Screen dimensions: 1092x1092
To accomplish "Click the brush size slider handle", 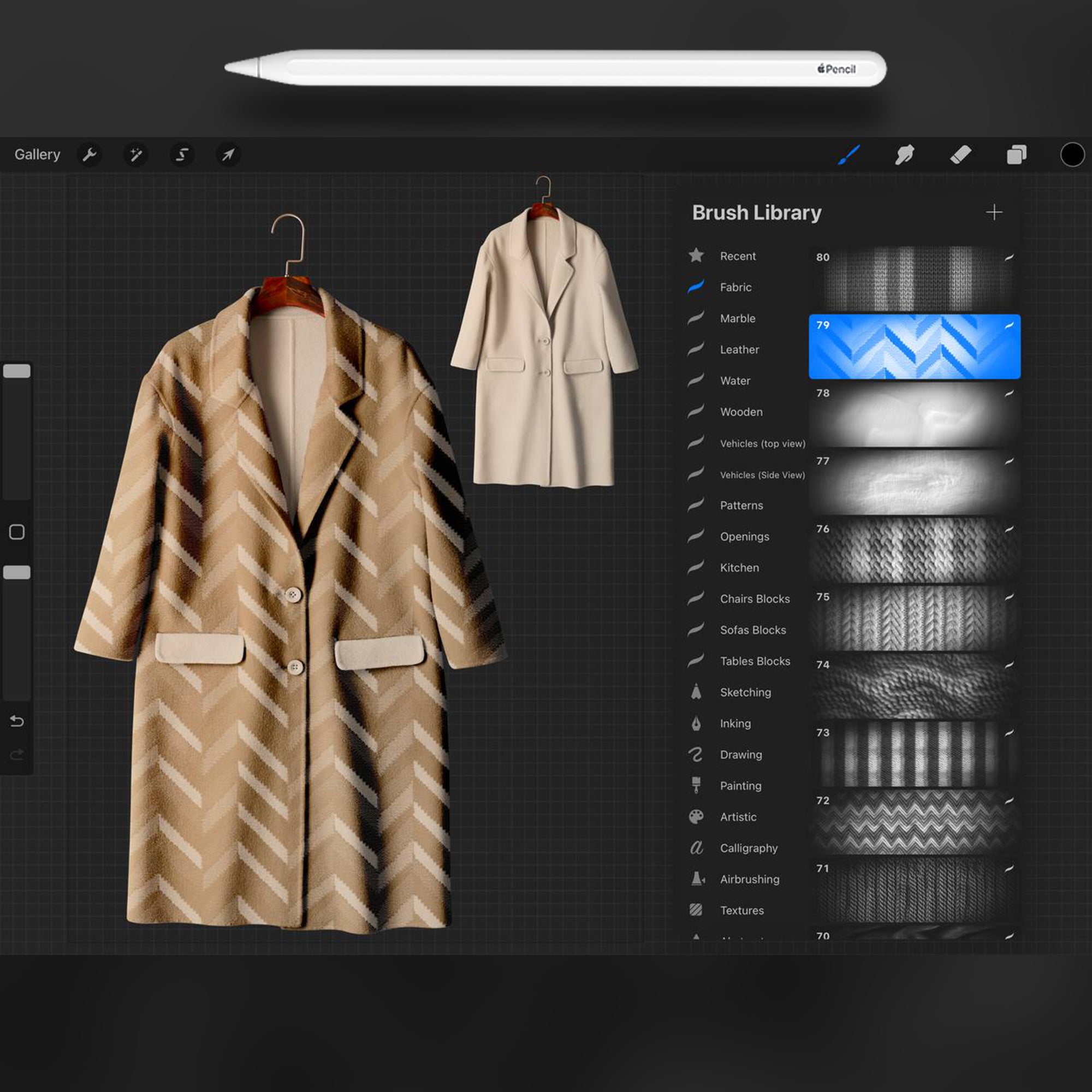I will pyautogui.click(x=17, y=371).
